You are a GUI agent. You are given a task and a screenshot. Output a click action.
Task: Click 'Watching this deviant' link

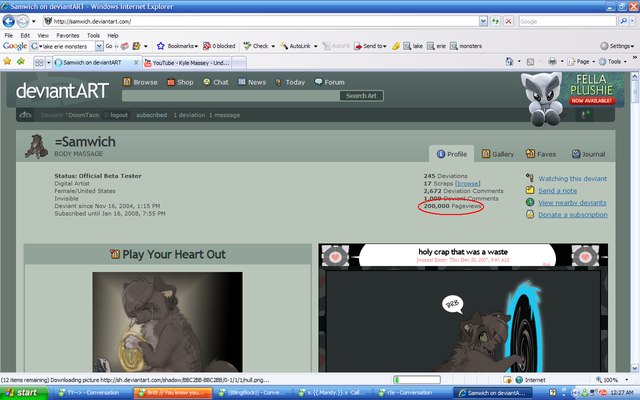pos(572,178)
